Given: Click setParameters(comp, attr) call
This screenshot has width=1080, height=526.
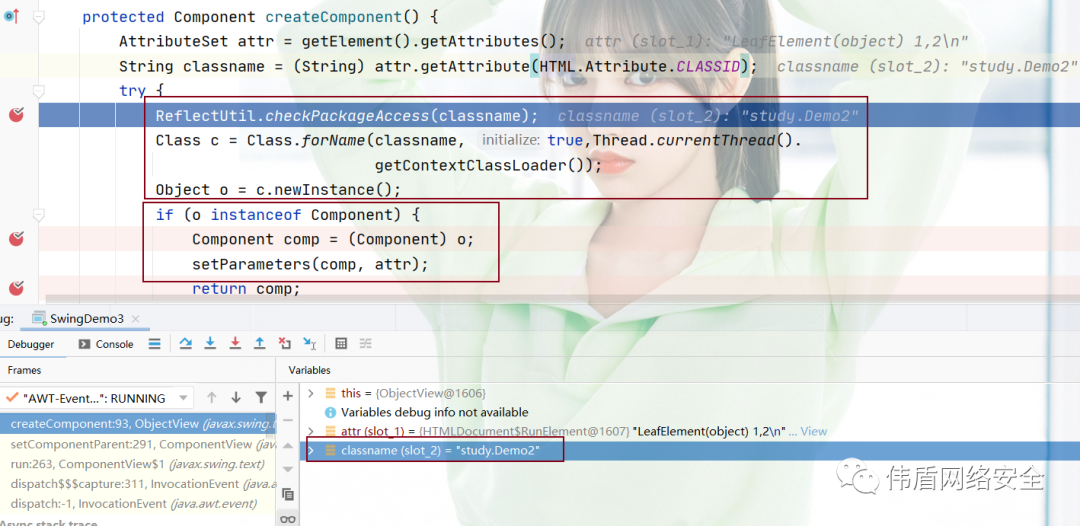Looking at the screenshot, I should tap(310, 264).
